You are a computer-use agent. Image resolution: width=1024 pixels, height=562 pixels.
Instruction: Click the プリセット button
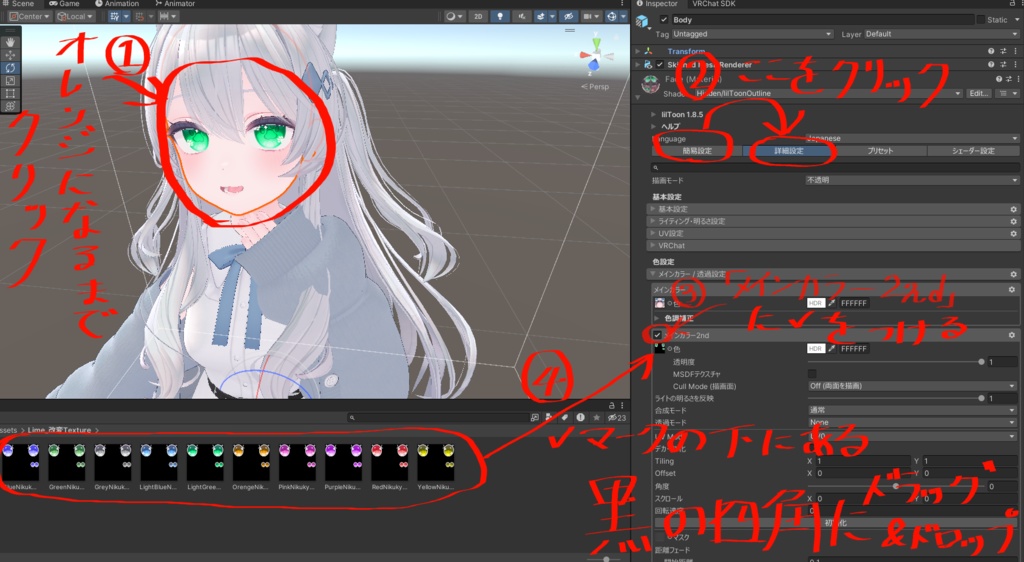pyautogui.click(x=880, y=151)
